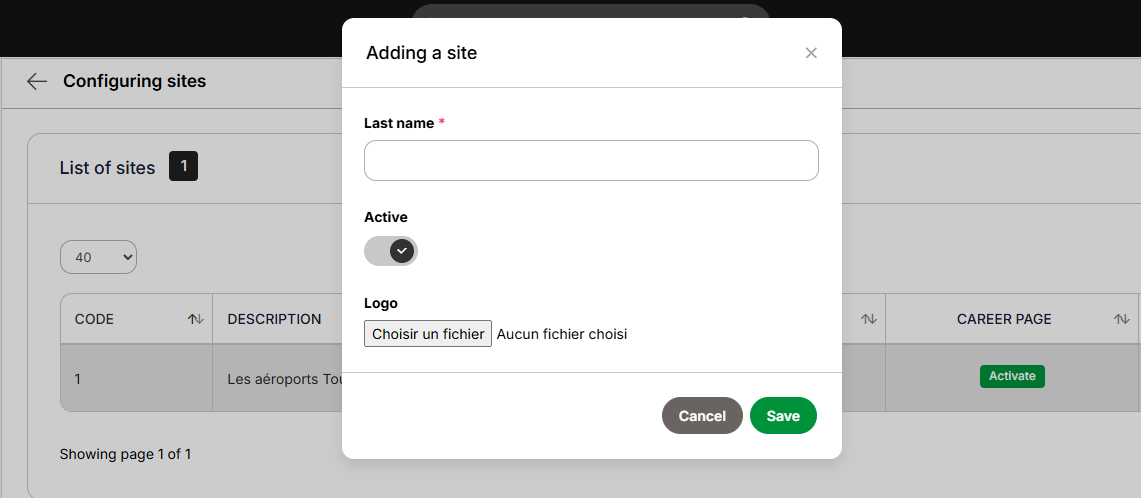Go back using the arrow beside Configuring sites

coord(36,82)
